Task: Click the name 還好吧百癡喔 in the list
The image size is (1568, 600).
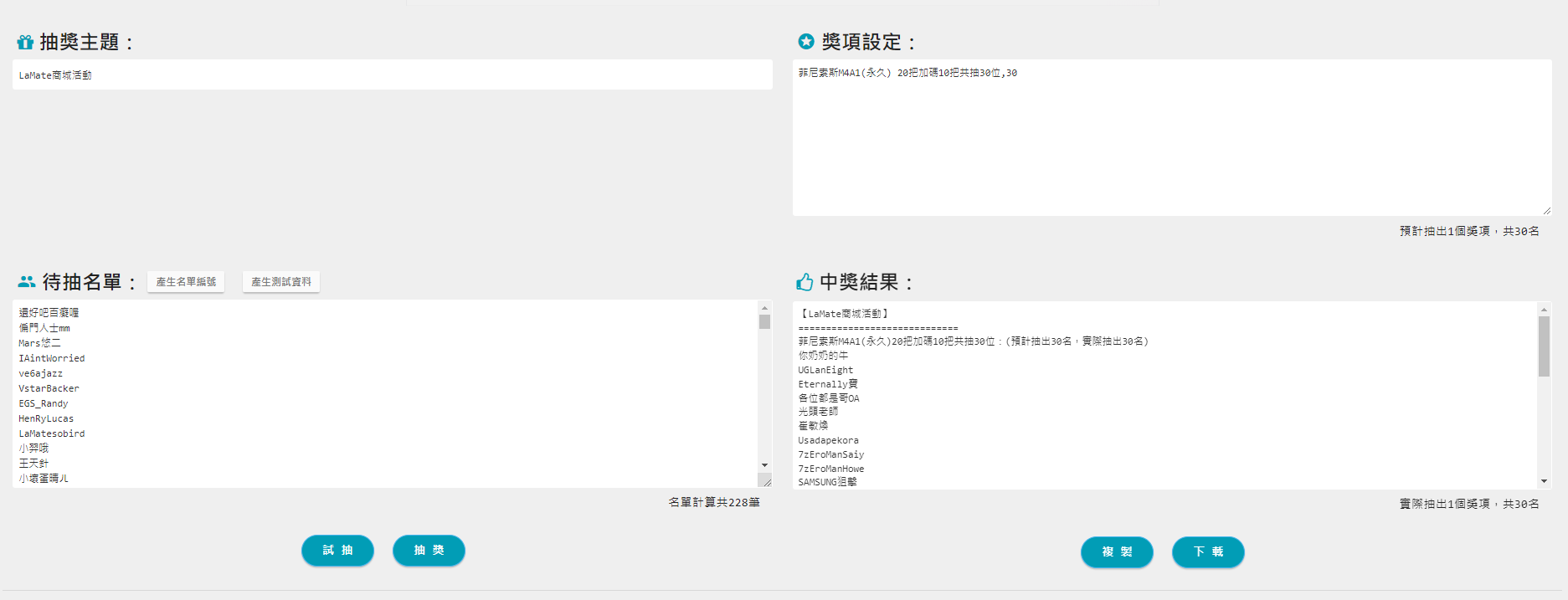Action: [x=49, y=312]
